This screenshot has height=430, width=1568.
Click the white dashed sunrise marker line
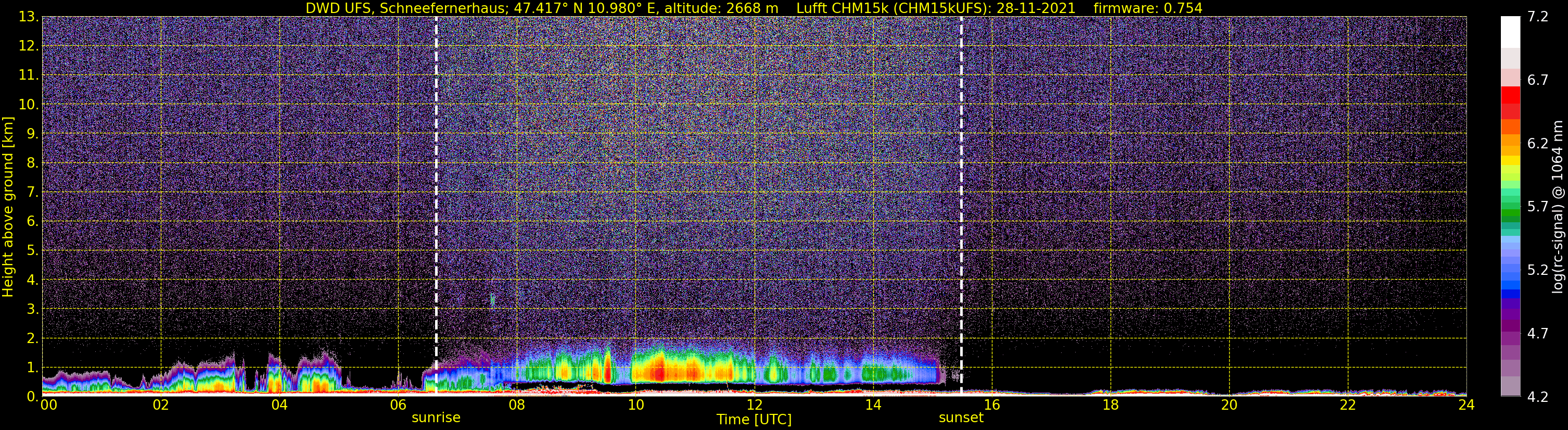pos(436,206)
